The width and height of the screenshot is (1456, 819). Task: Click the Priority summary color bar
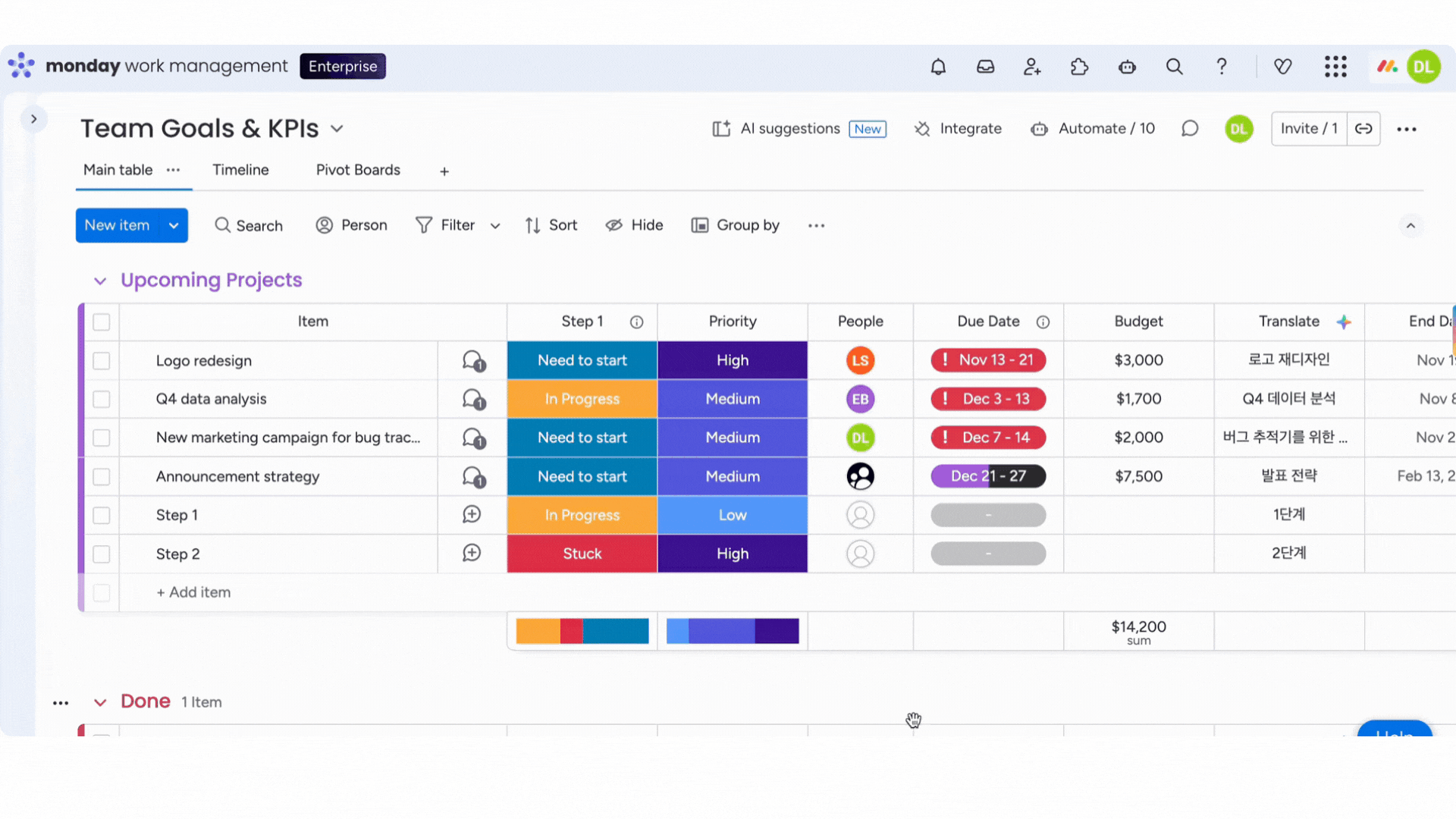click(733, 631)
